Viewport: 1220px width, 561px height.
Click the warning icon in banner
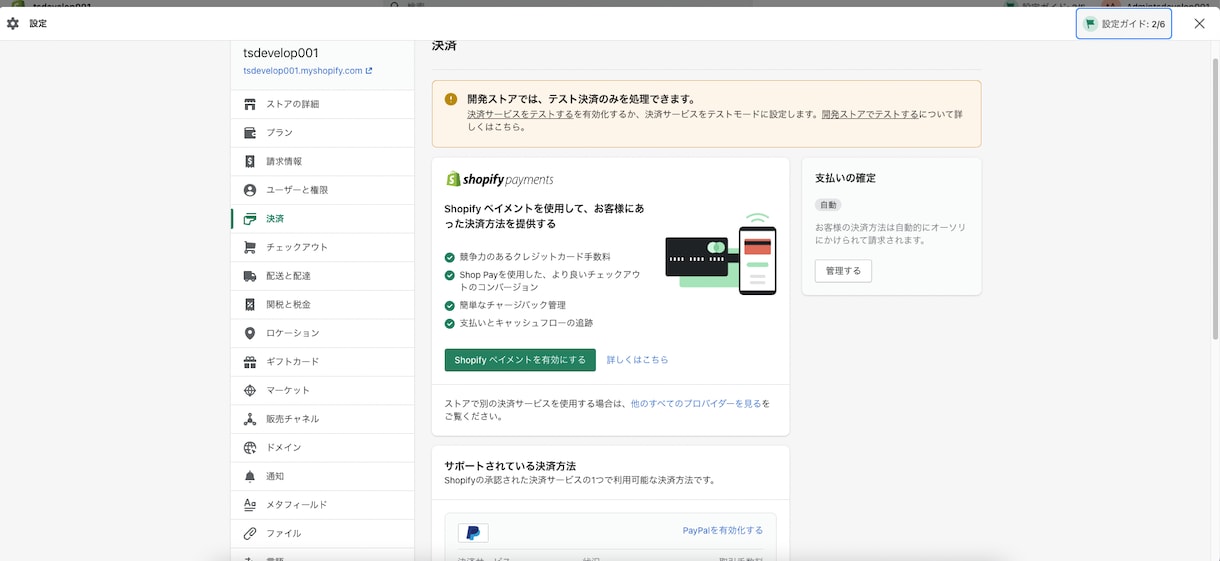(x=451, y=99)
